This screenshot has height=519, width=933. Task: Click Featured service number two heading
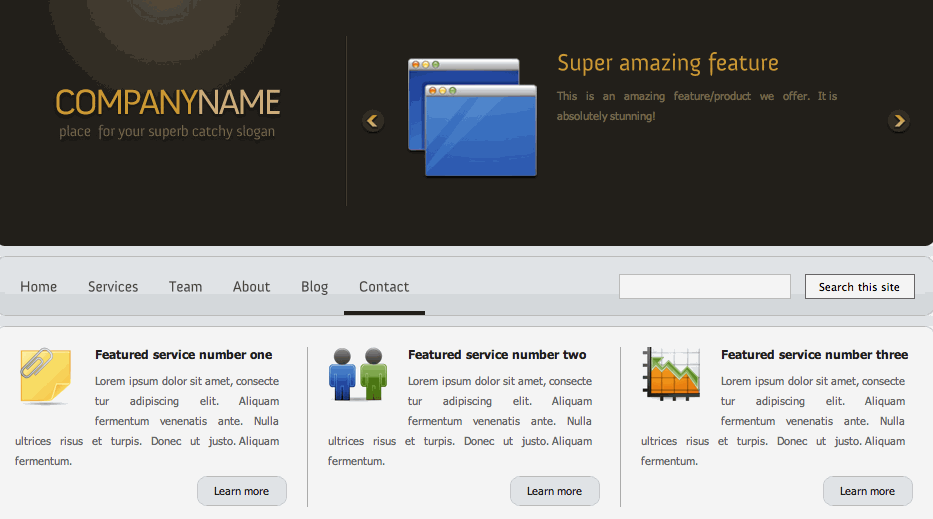point(497,355)
